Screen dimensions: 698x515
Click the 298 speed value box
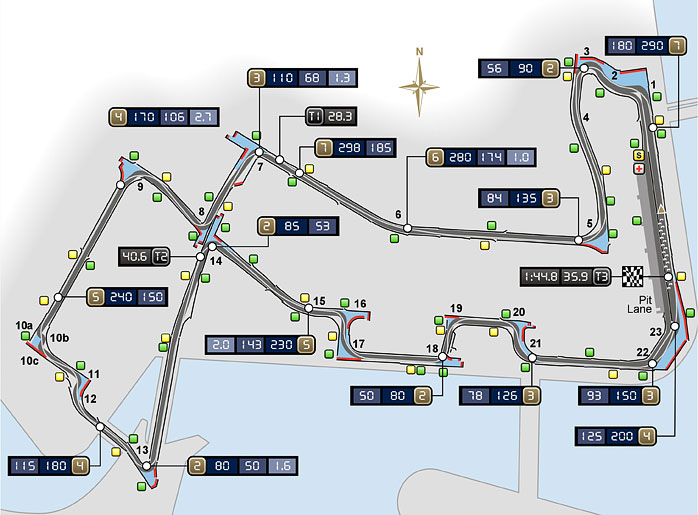[x=349, y=149]
